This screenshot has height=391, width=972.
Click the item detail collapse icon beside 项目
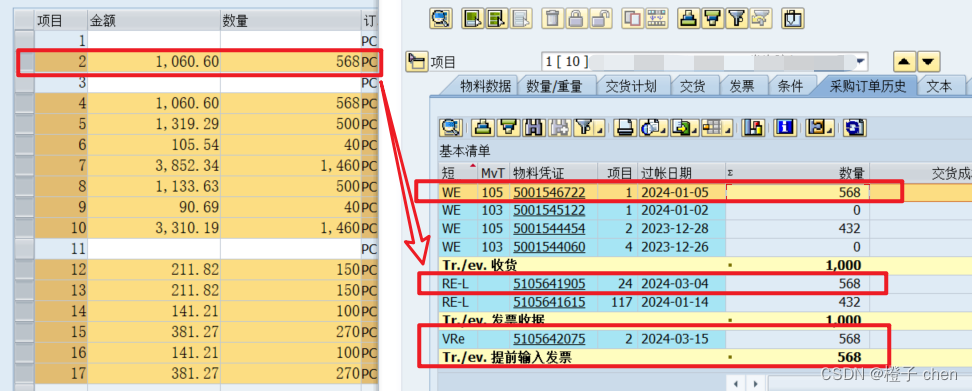coord(416,61)
